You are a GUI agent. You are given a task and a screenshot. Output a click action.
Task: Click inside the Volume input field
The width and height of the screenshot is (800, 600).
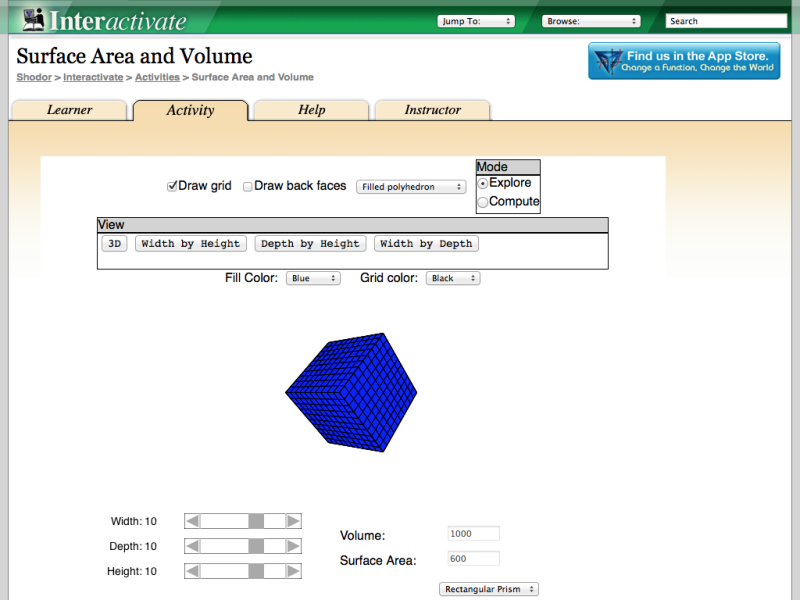[x=472, y=533]
